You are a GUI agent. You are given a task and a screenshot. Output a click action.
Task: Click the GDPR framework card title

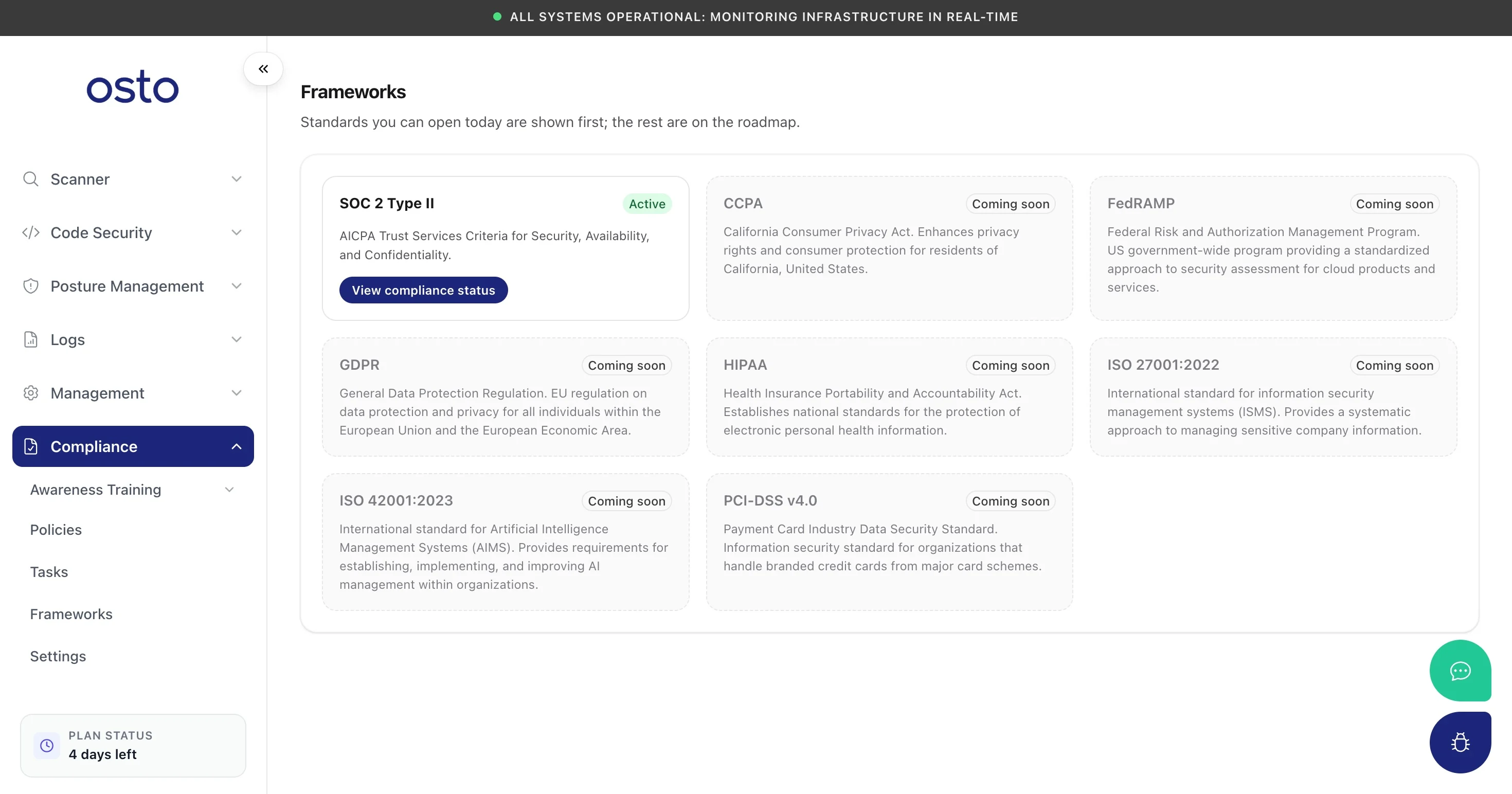coord(359,365)
